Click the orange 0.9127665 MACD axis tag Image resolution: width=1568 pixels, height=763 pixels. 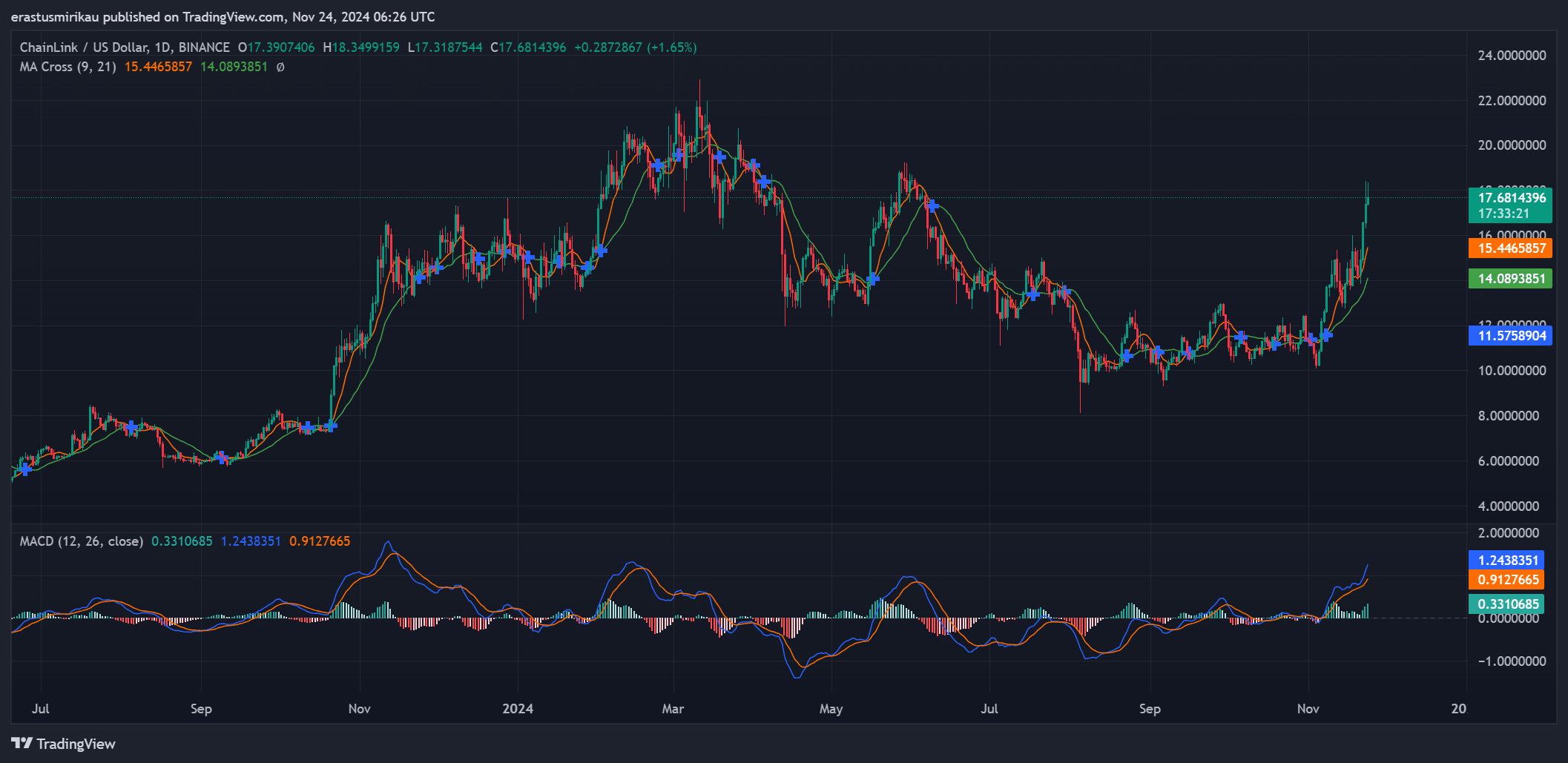click(x=1506, y=580)
